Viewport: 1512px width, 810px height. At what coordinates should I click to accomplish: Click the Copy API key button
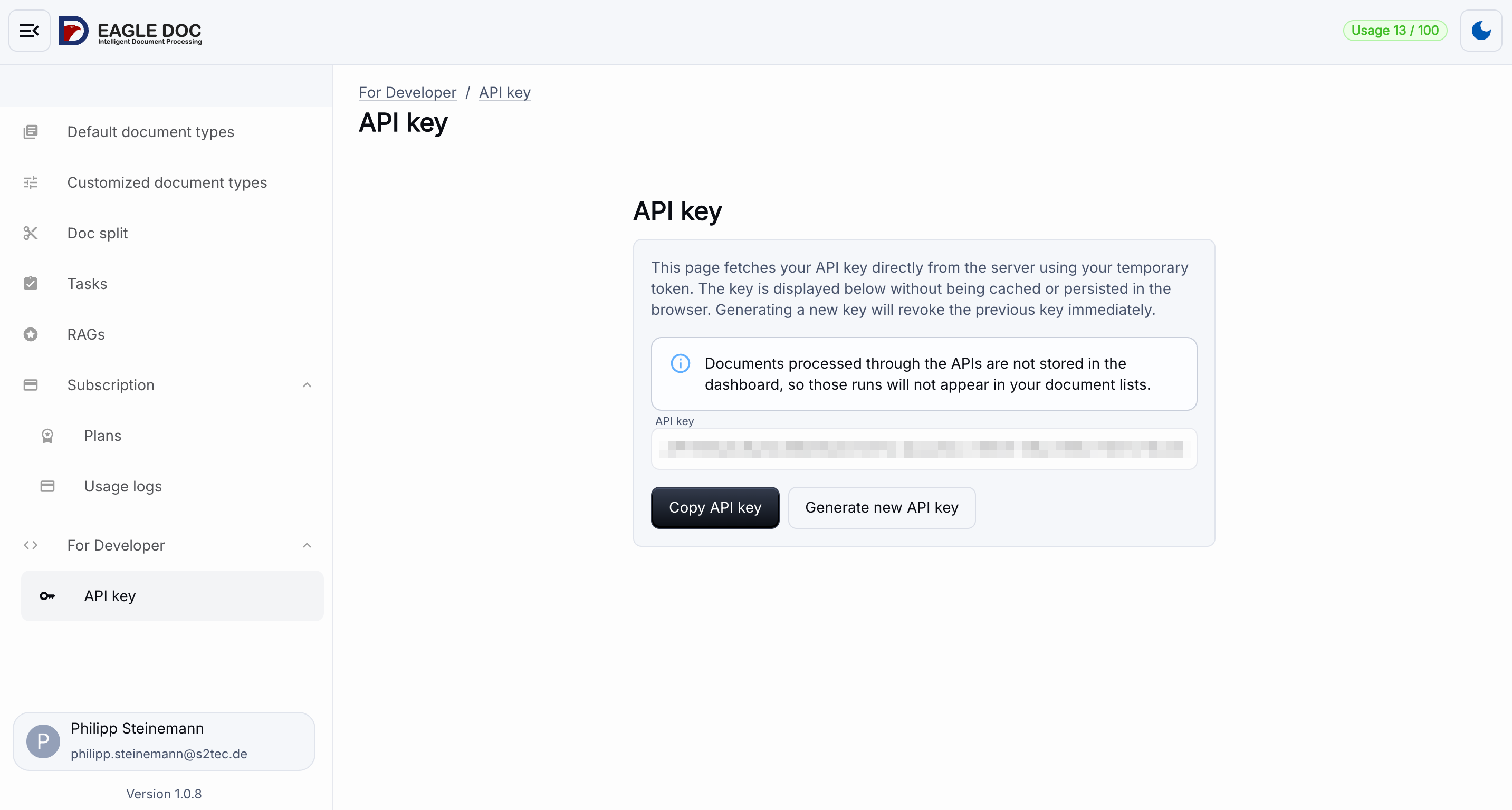(714, 507)
